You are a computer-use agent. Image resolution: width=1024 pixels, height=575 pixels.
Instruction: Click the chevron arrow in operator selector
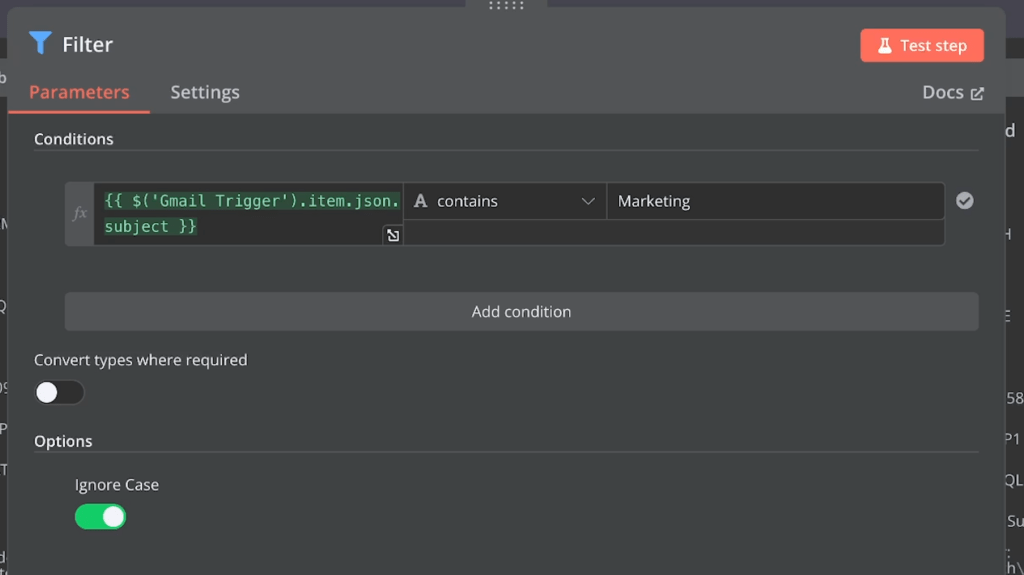(x=588, y=201)
